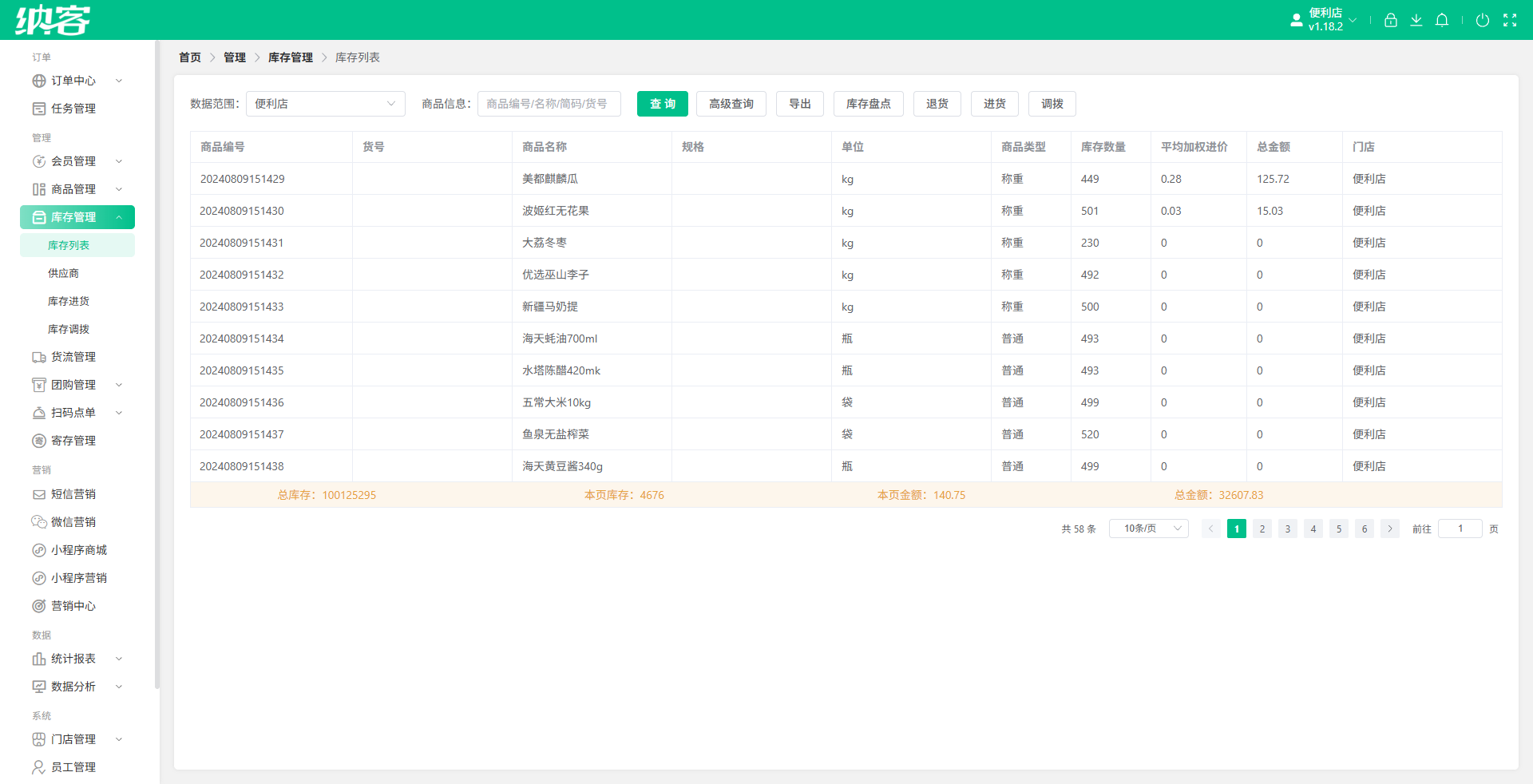Open the 库存调拨 submenu item
The height and width of the screenshot is (784, 1533).
click(77, 329)
